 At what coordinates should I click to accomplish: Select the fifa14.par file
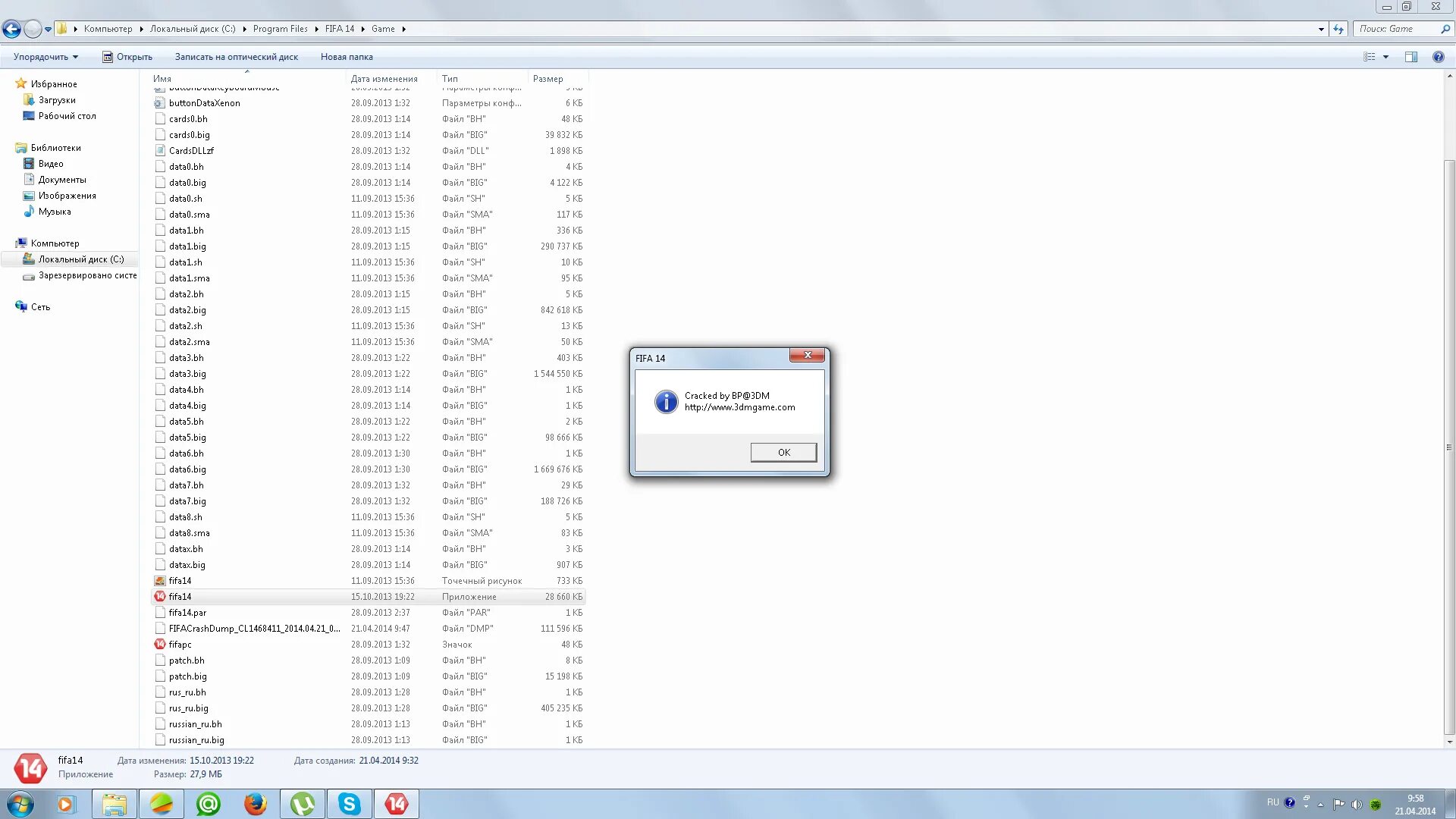[187, 613]
